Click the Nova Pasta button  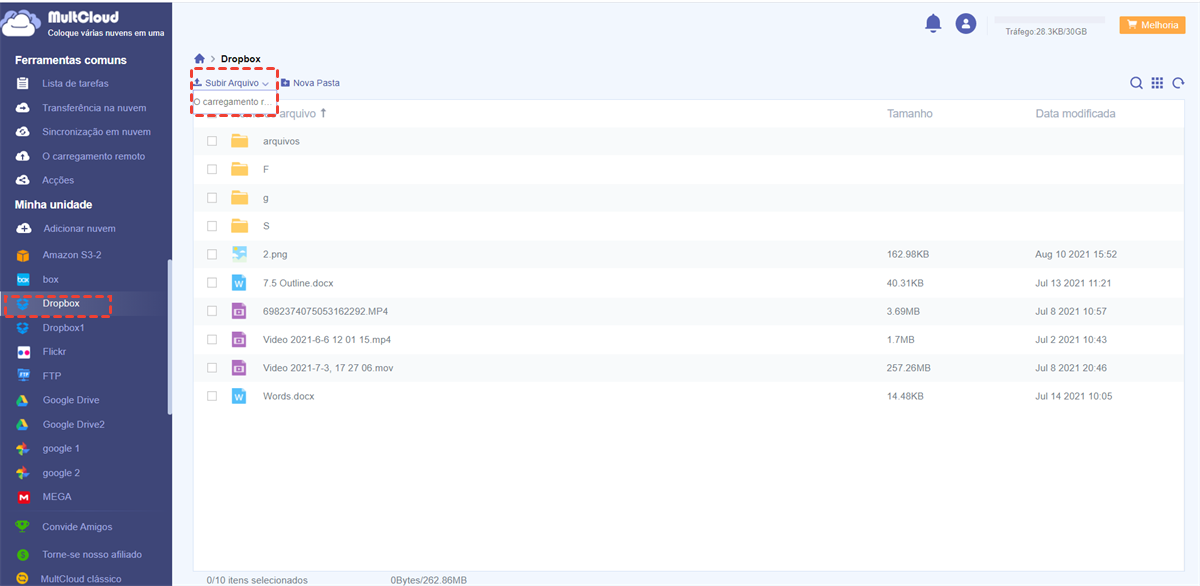click(310, 83)
